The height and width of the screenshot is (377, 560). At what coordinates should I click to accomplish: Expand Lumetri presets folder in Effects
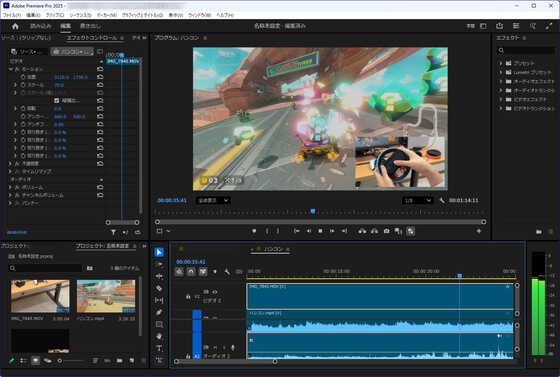click(x=501, y=72)
